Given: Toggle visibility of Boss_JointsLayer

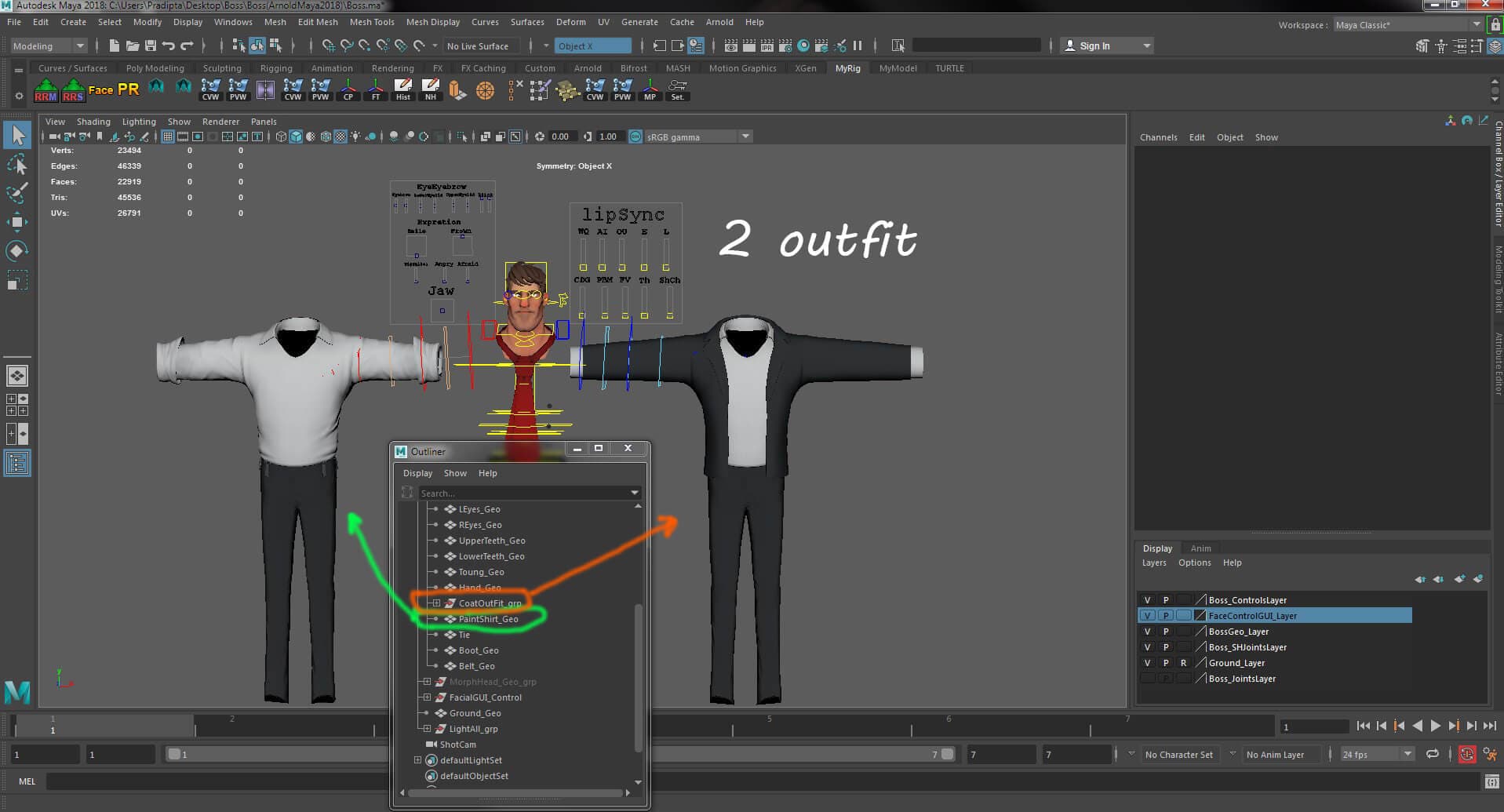Looking at the screenshot, I should click(x=1147, y=679).
